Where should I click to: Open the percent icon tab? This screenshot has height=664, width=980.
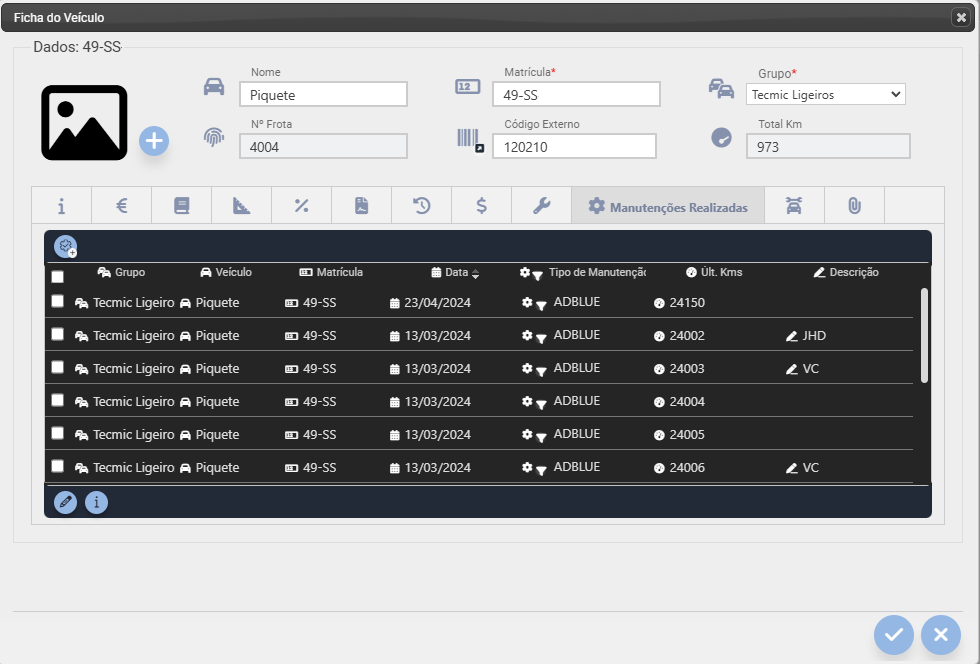pos(302,205)
